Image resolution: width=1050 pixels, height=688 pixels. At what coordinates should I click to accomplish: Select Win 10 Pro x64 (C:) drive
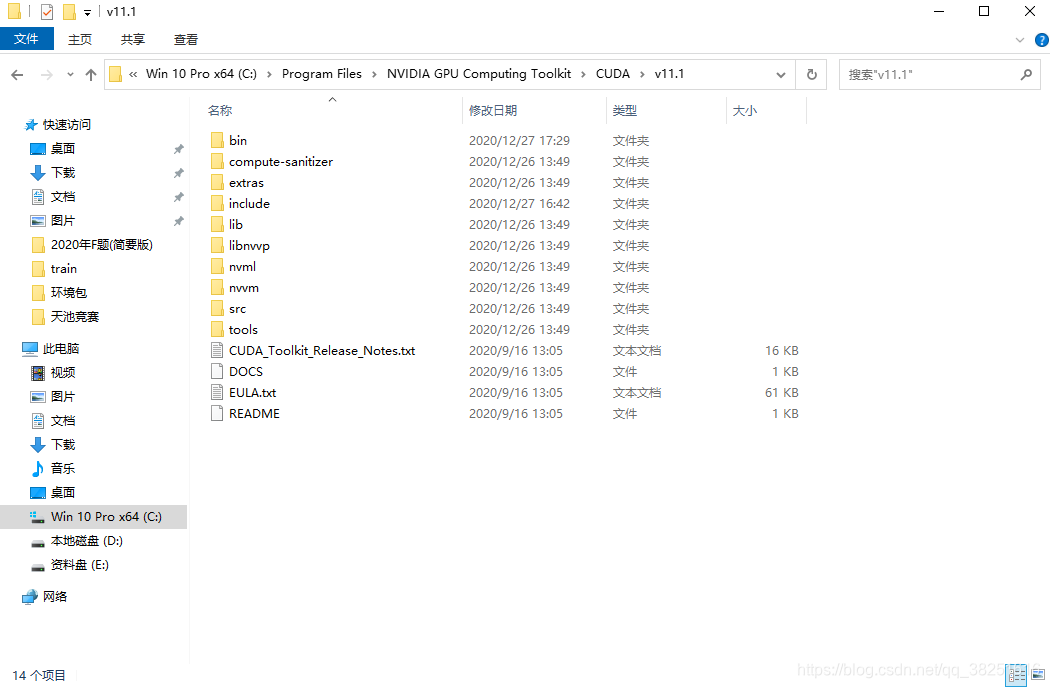pyautogui.click(x=94, y=517)
